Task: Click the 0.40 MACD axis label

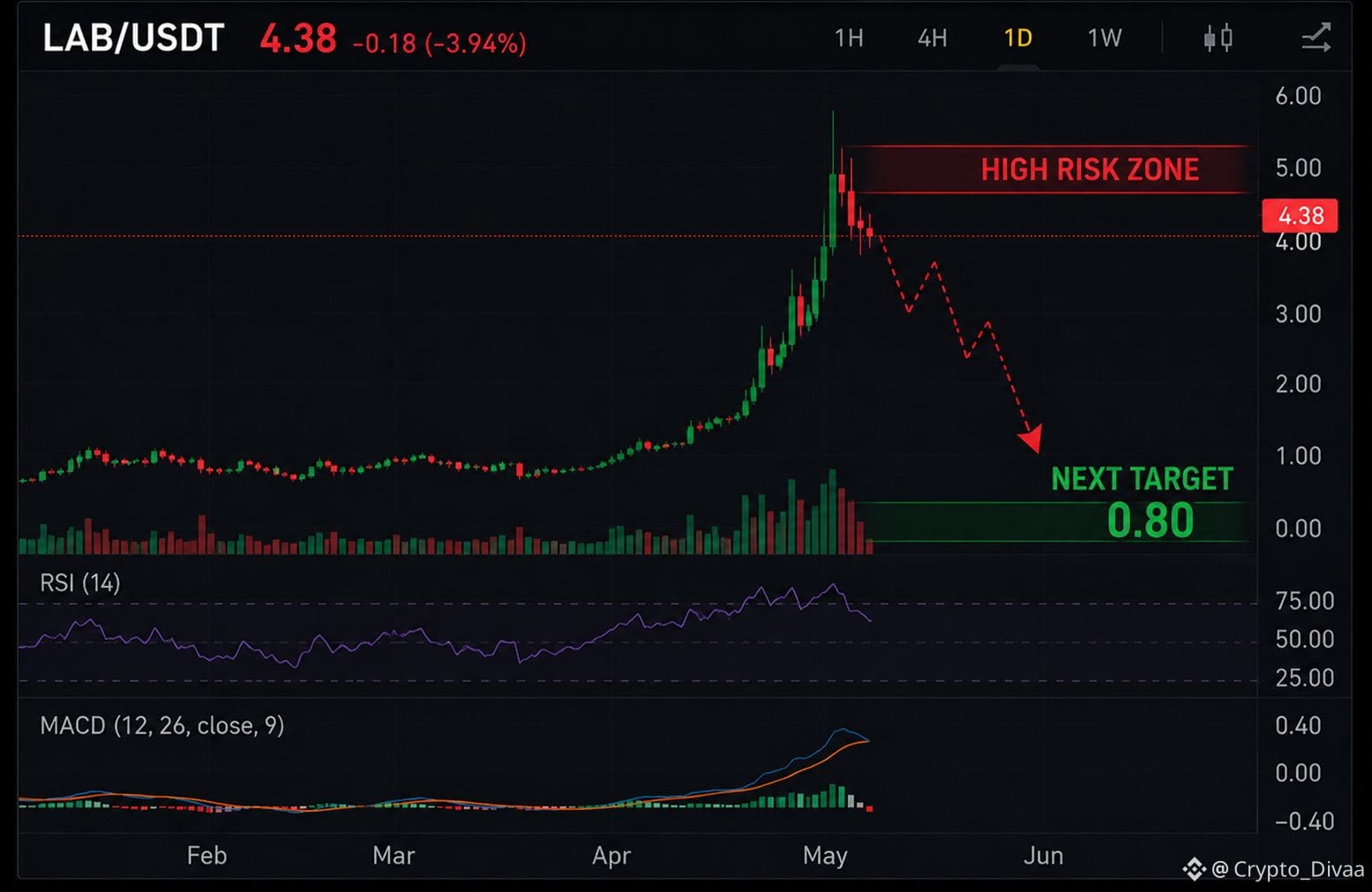Action: click(1299, 725)
